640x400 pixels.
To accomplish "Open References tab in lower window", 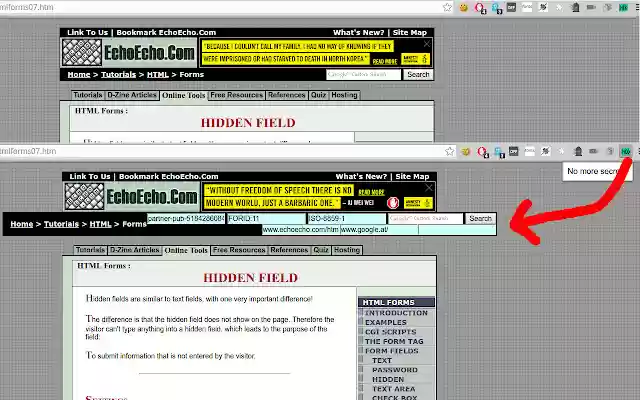I will click(289, 250).
